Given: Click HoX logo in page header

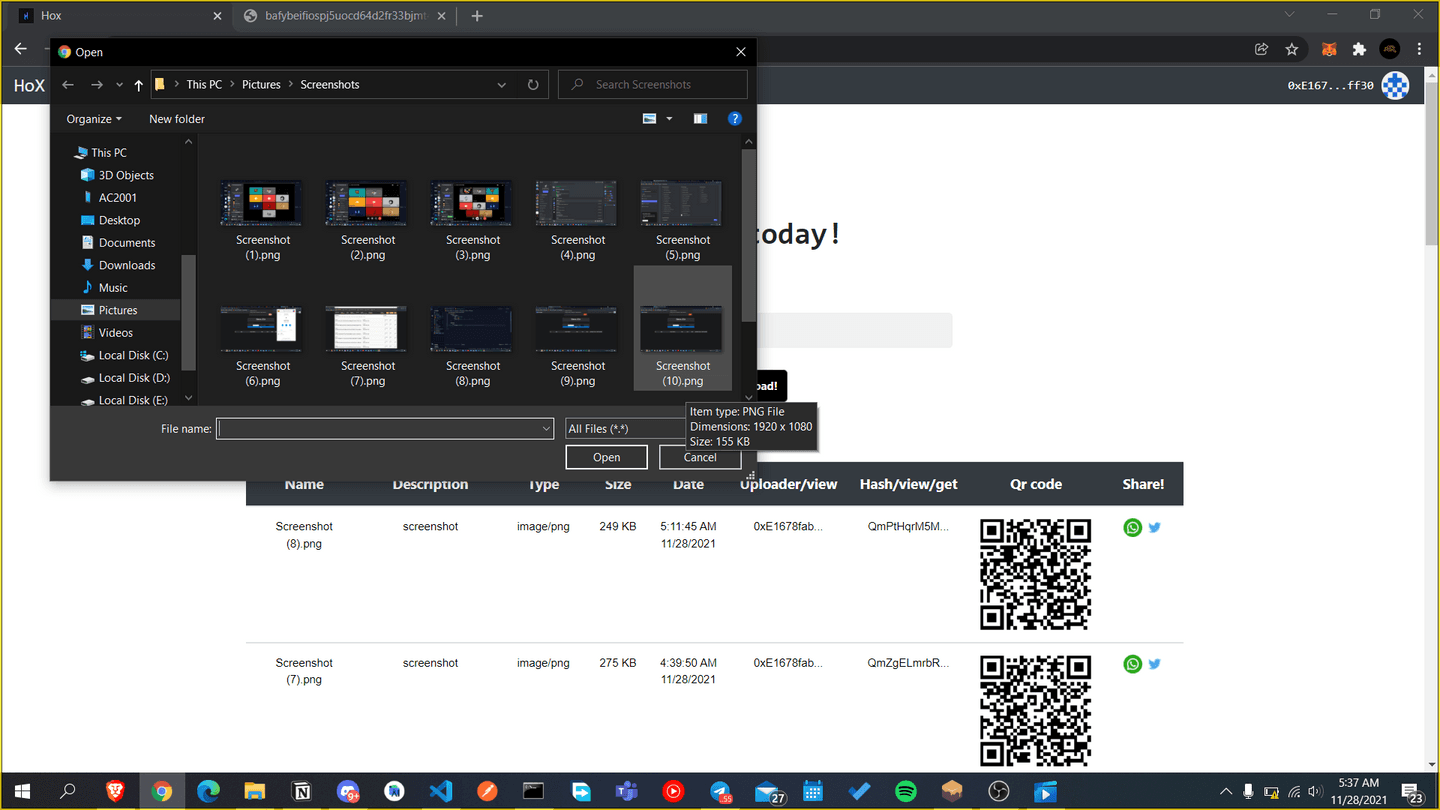Looking at the screenshot, I should point(29,86).
